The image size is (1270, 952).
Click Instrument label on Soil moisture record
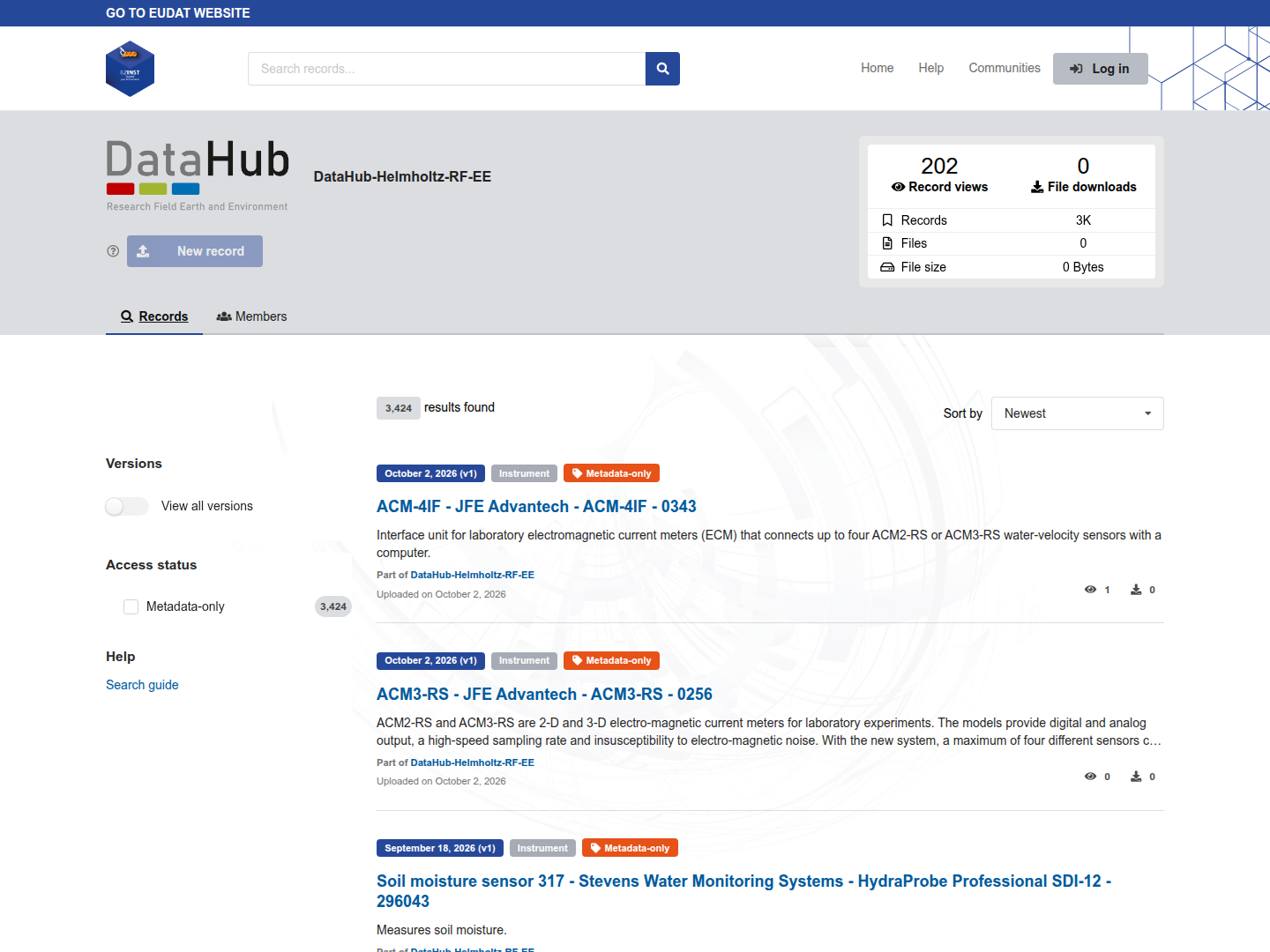pyautogui.click(x=542, y=848)
